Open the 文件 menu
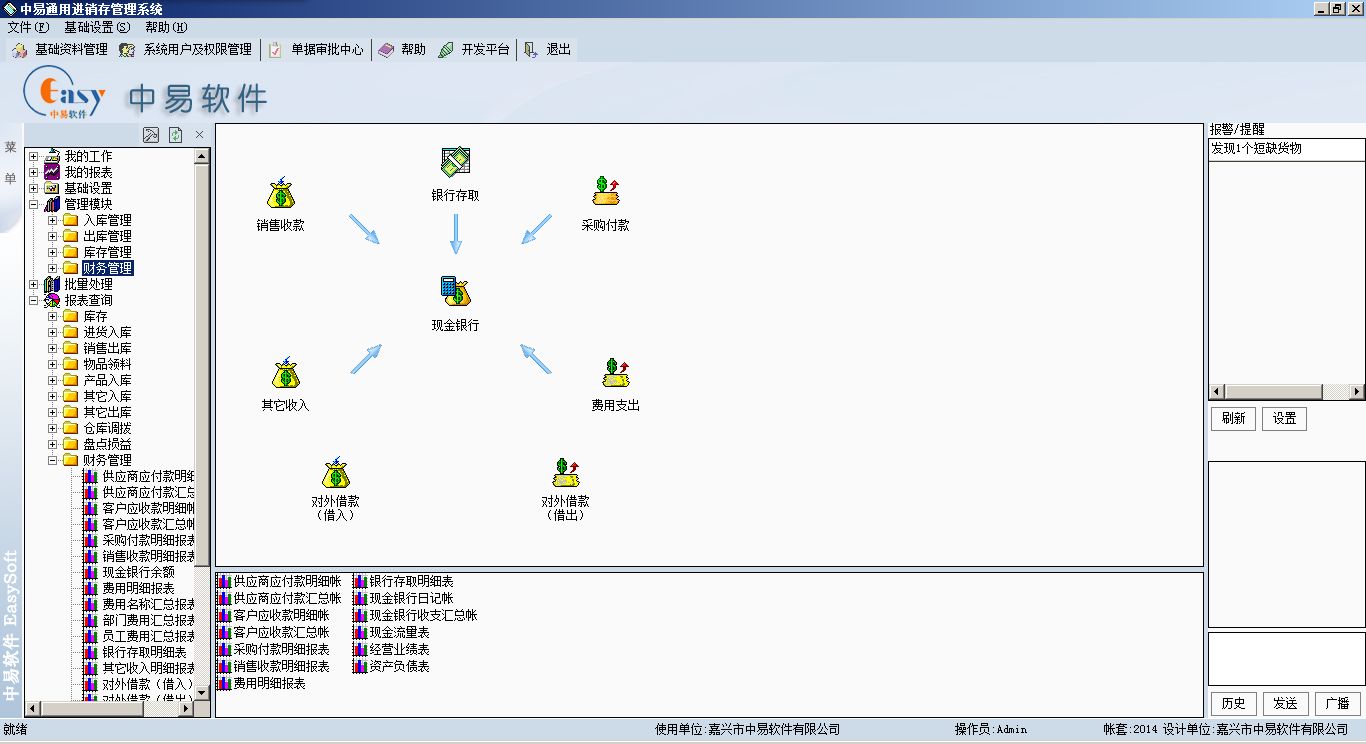1366x744 pixels. point(27,27)
